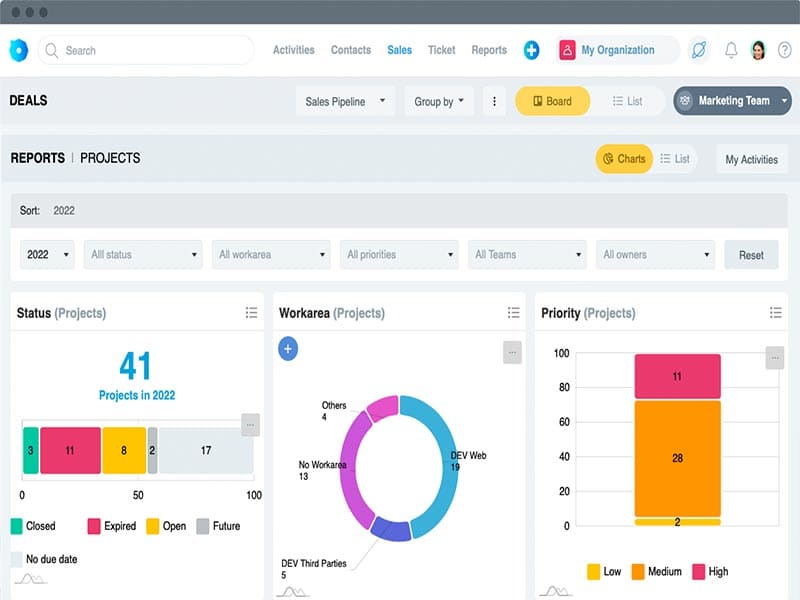Click the My Activities button

click(x=751, y=159)
